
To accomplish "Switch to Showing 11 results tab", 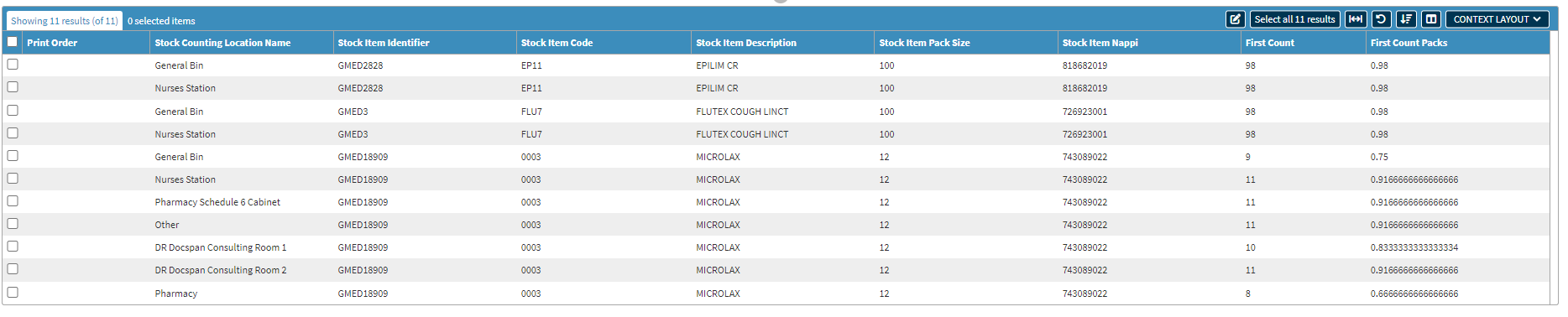I will pos(65,21).
